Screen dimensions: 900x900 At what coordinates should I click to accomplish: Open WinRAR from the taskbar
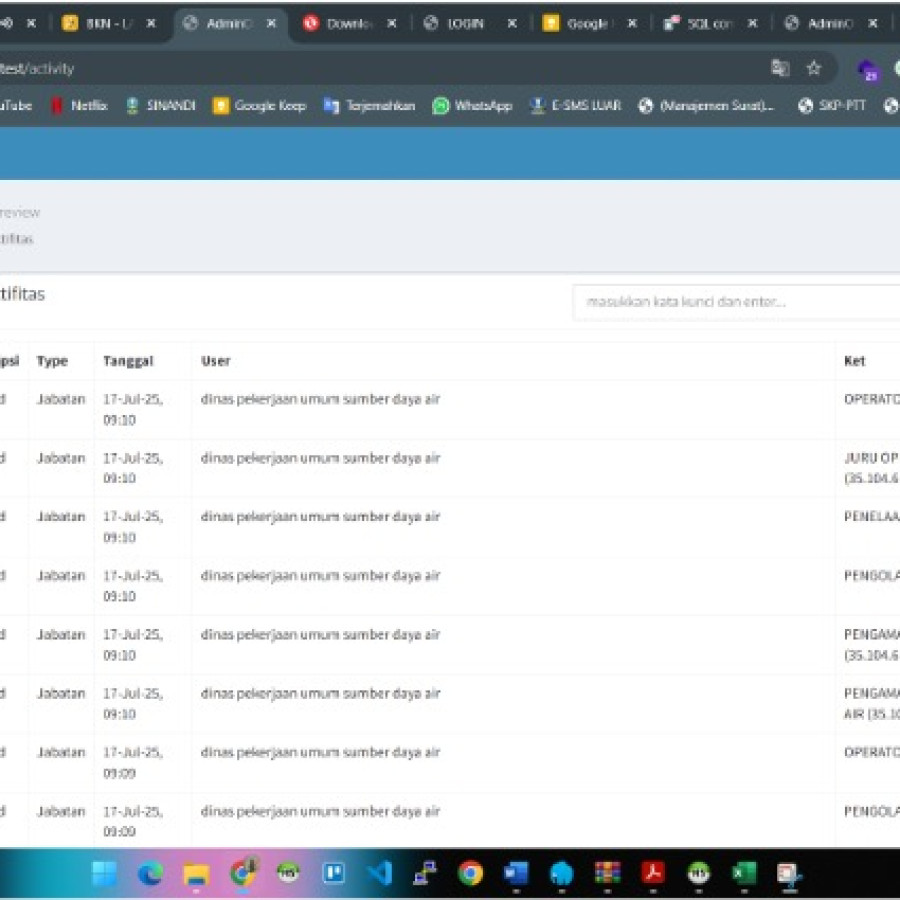click(x=607, y=873)
